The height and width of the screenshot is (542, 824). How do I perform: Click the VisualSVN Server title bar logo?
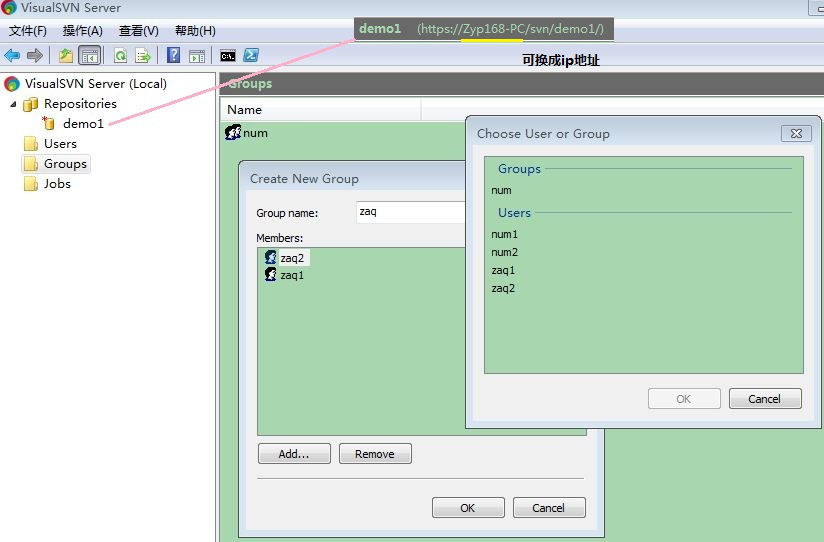point(8,7)
